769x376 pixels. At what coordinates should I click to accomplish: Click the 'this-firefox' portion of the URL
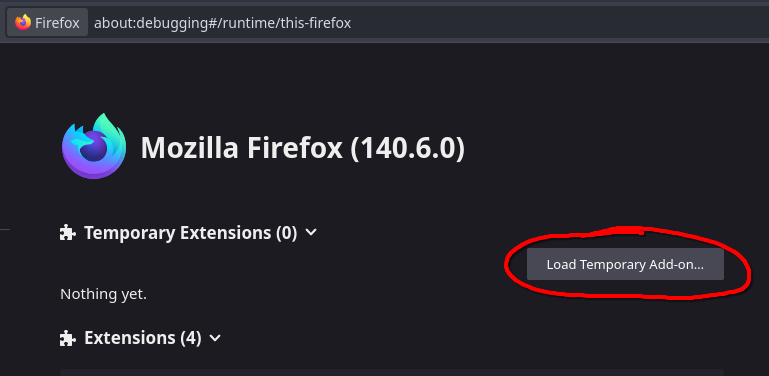point(316,23)
